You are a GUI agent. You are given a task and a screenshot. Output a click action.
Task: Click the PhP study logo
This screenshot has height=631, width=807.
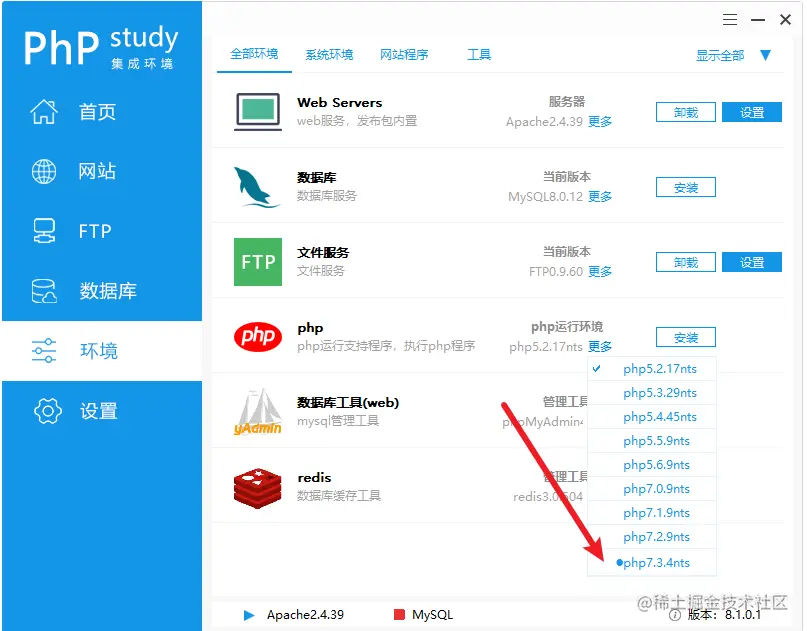[x=101, y=47]
